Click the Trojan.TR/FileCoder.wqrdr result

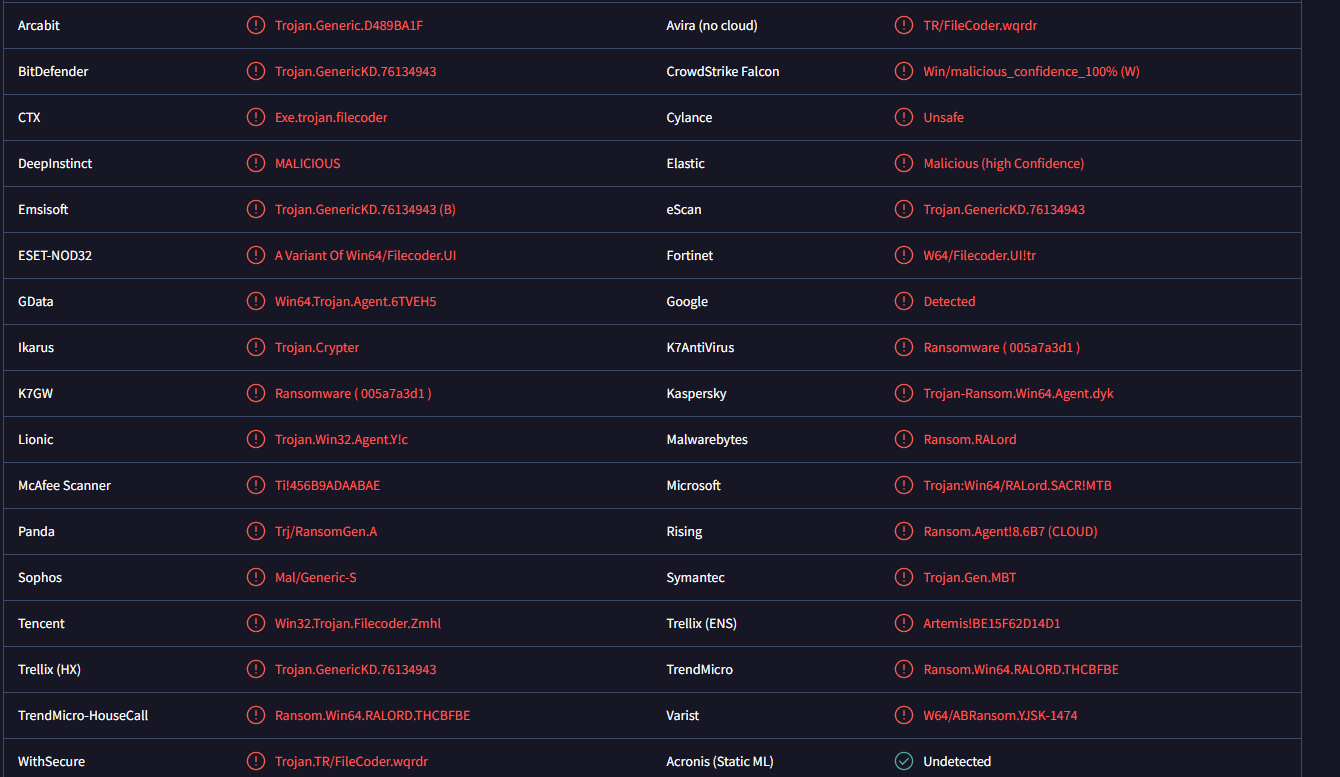(352, 761)
